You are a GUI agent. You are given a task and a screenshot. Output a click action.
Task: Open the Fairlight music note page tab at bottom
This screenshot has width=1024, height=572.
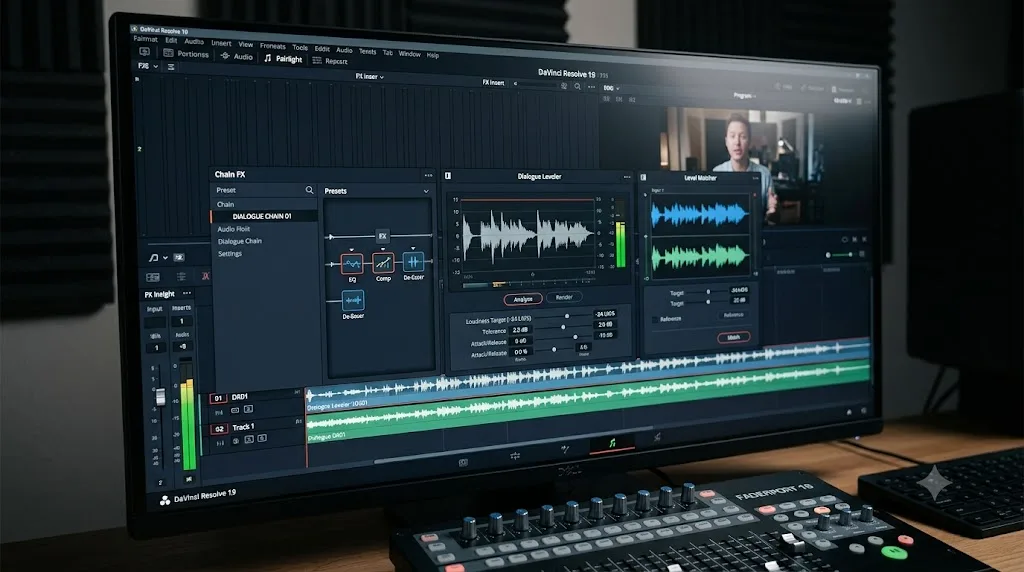pyautogui.click(x=612, y=443)
